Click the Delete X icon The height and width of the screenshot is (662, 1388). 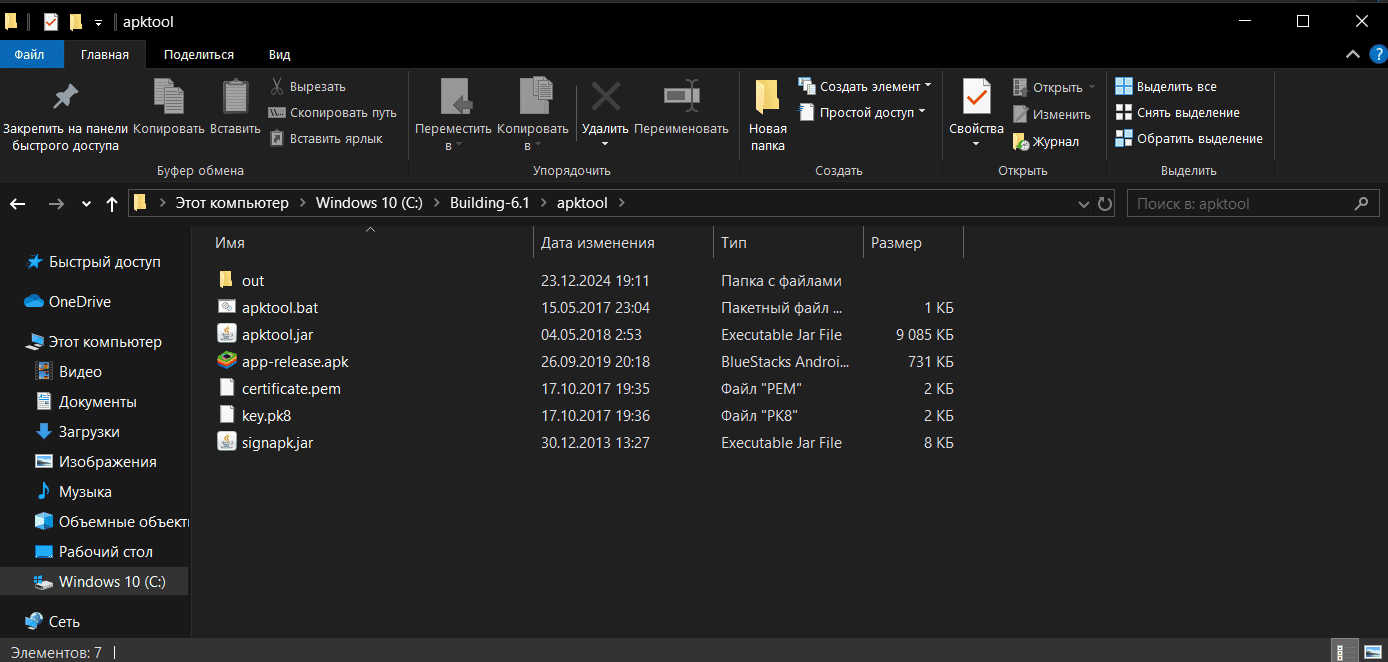[x=605, y=98]
